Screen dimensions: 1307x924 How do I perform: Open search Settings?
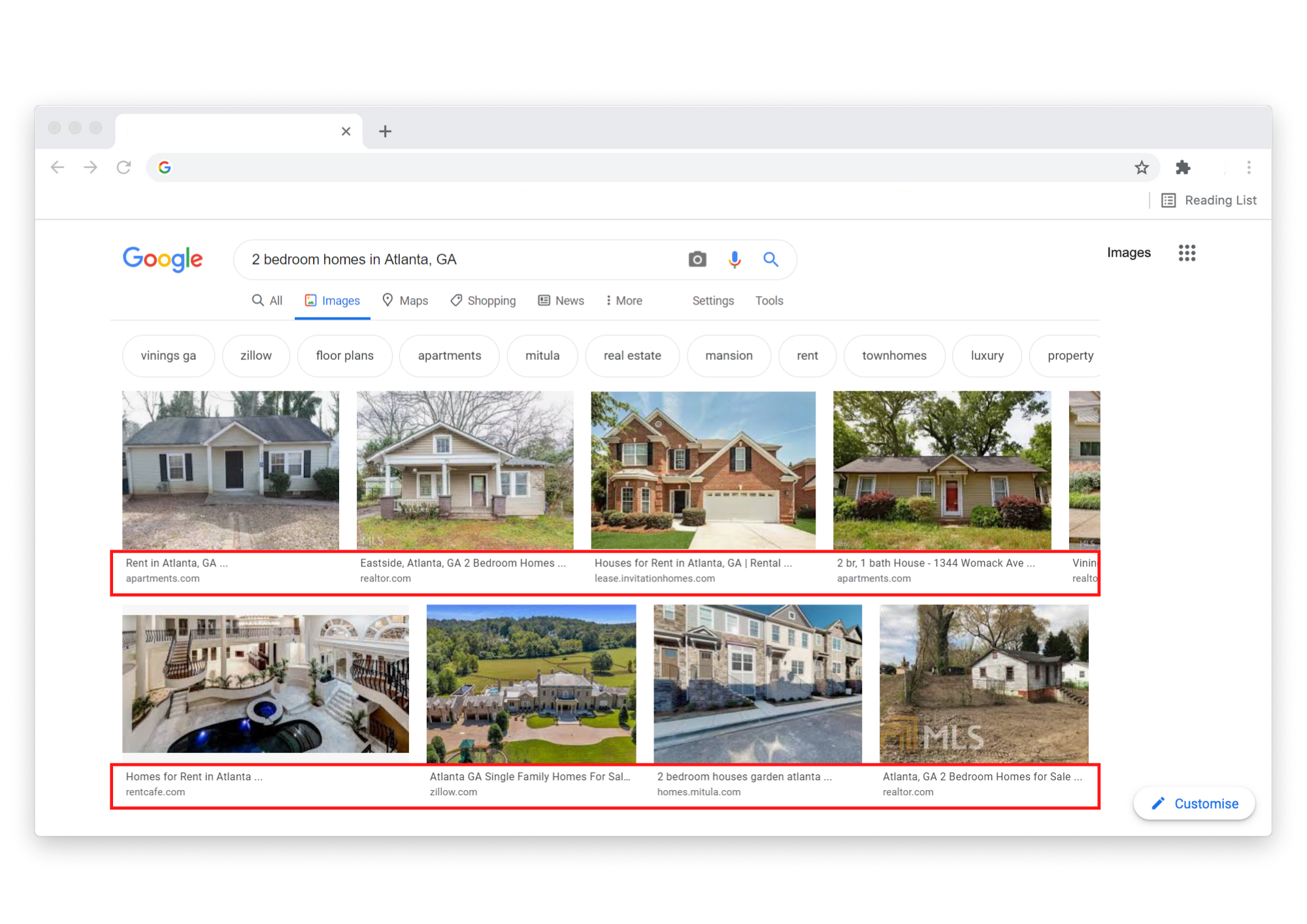(713, 301)
